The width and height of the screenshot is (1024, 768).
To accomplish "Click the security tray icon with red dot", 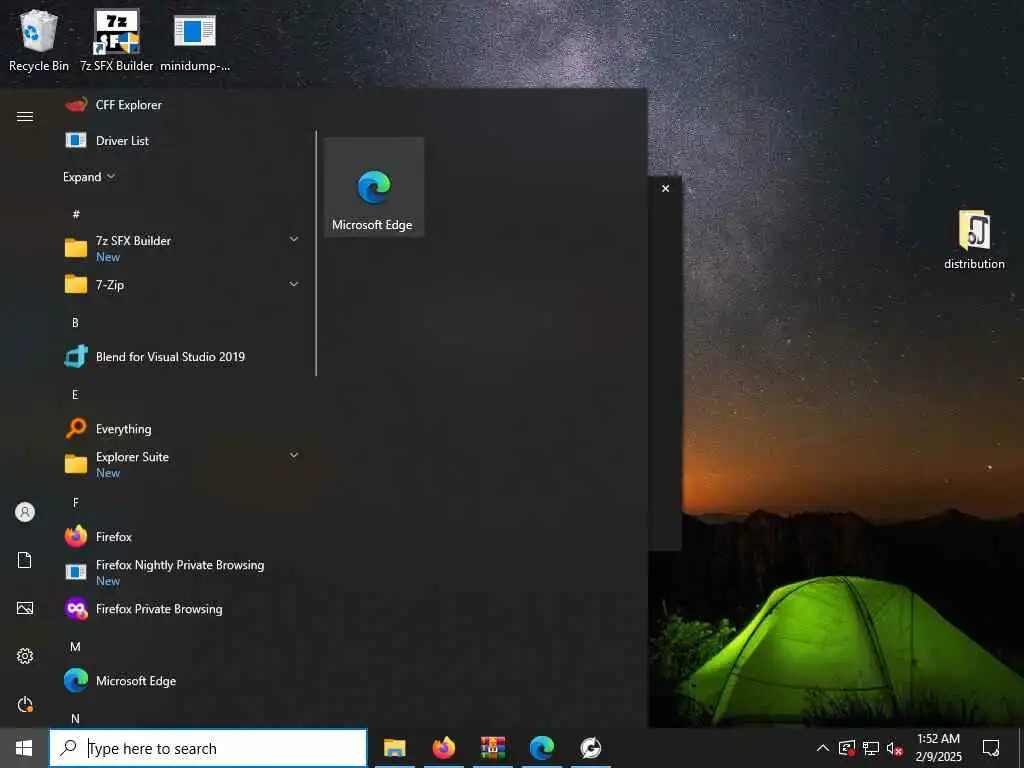I will tap(847, 748).
